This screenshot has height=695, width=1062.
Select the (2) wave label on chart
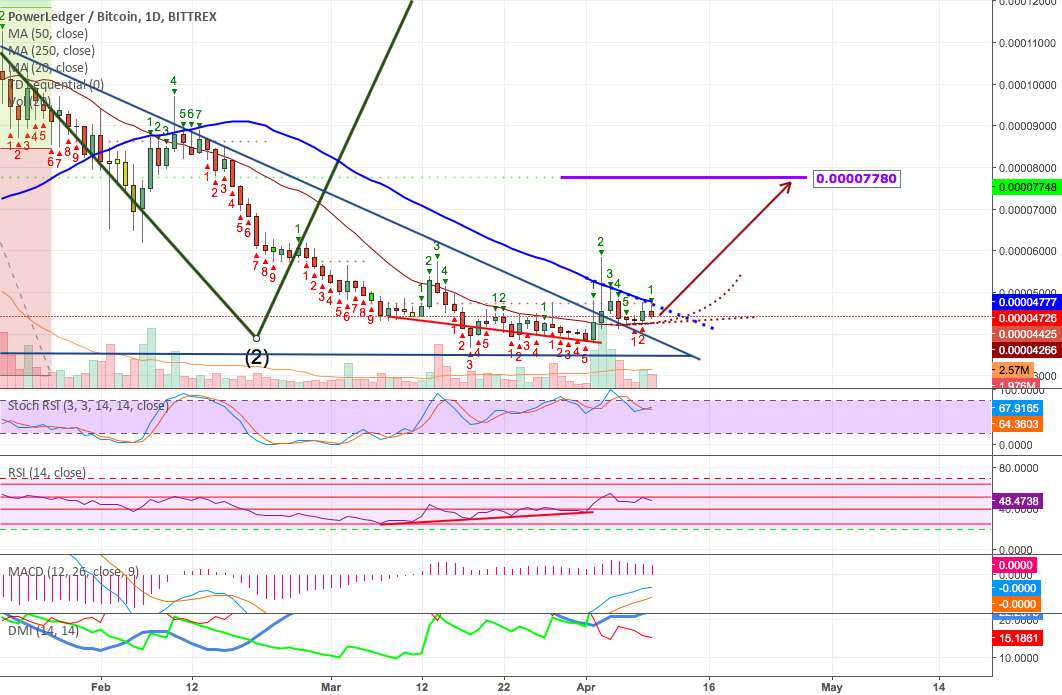[x=257, y=357]
